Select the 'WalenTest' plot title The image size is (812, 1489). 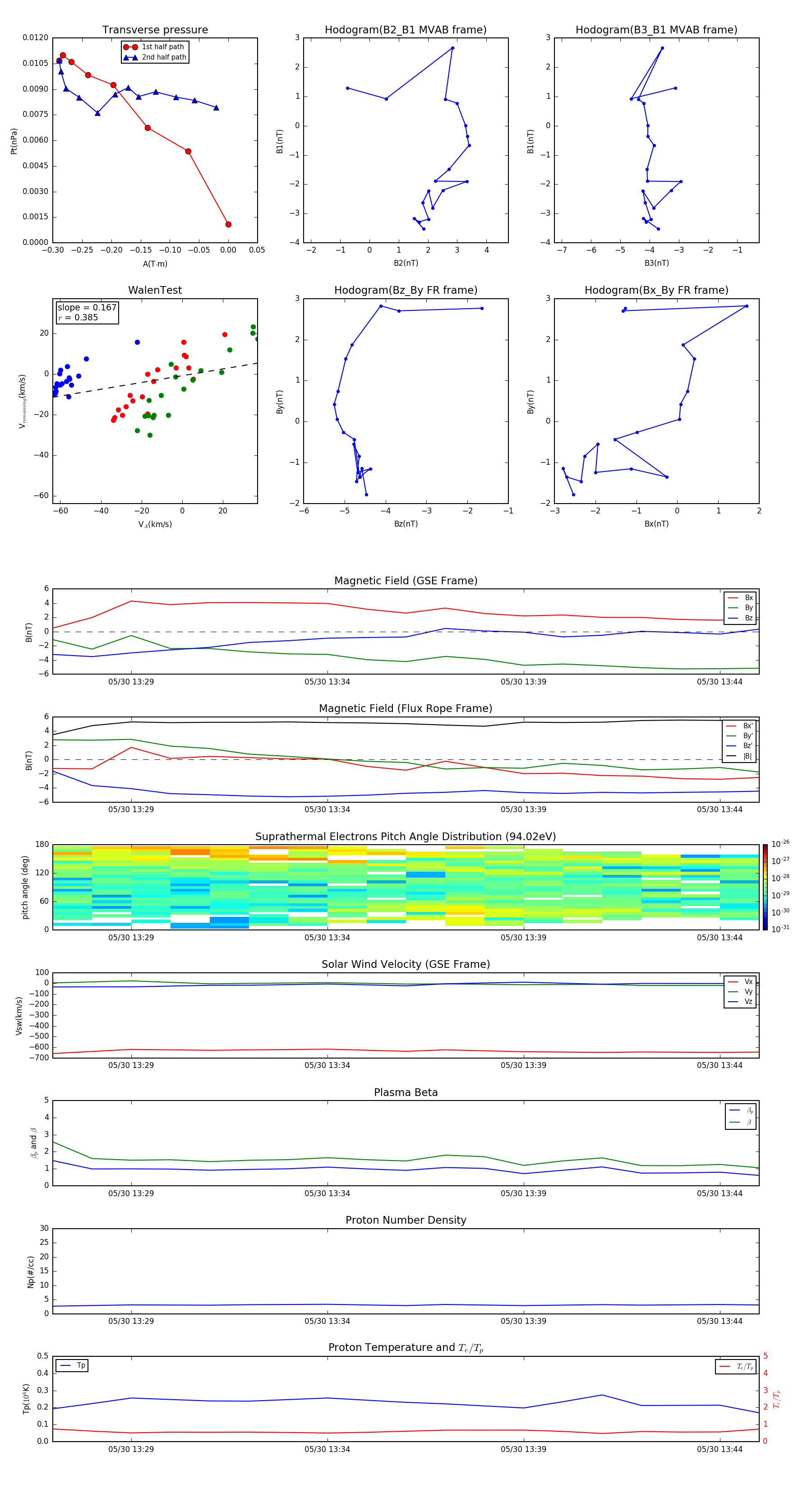coord(155,290)
